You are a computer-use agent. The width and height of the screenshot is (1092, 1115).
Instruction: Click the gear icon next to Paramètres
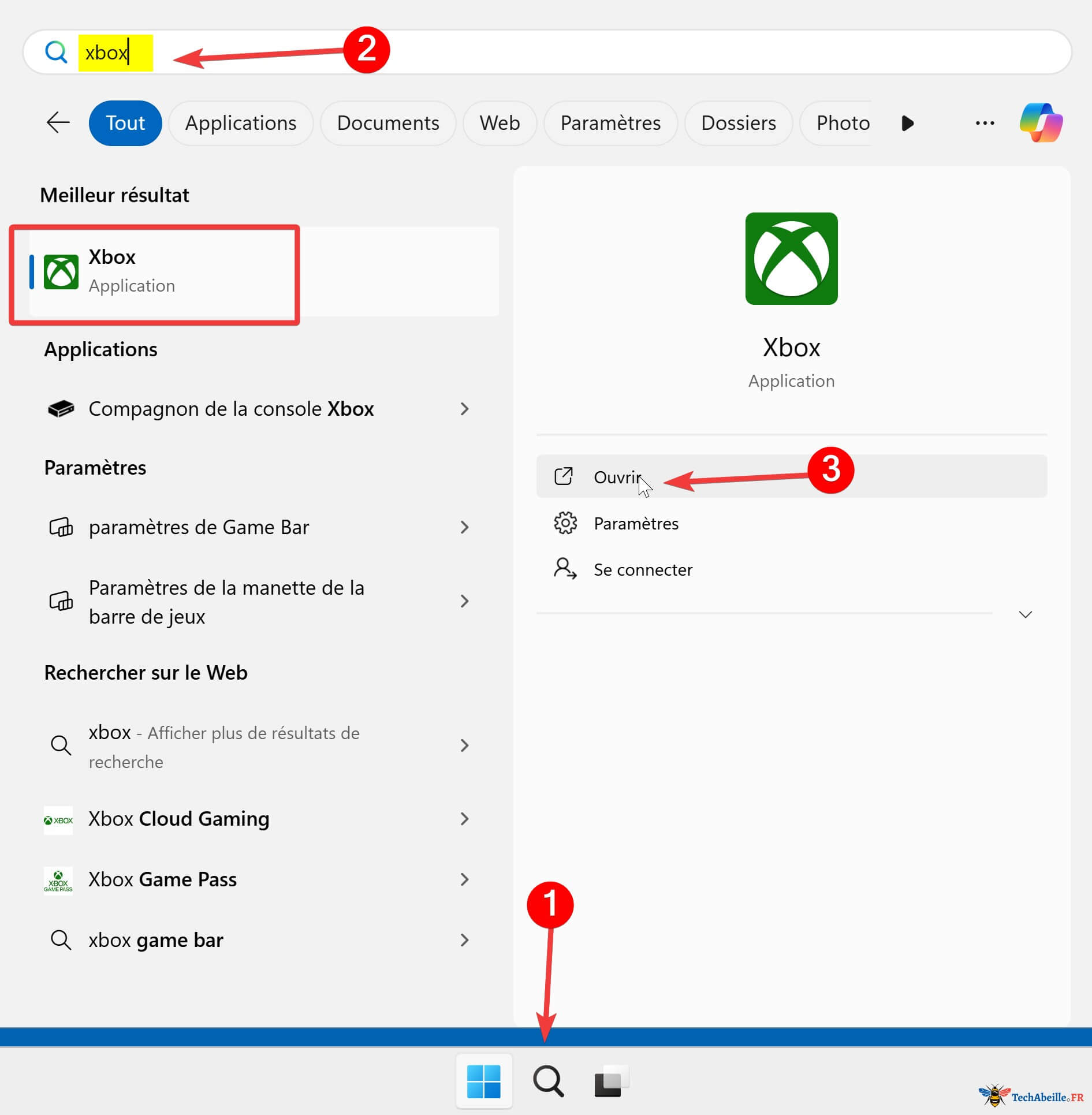point(565,523)
